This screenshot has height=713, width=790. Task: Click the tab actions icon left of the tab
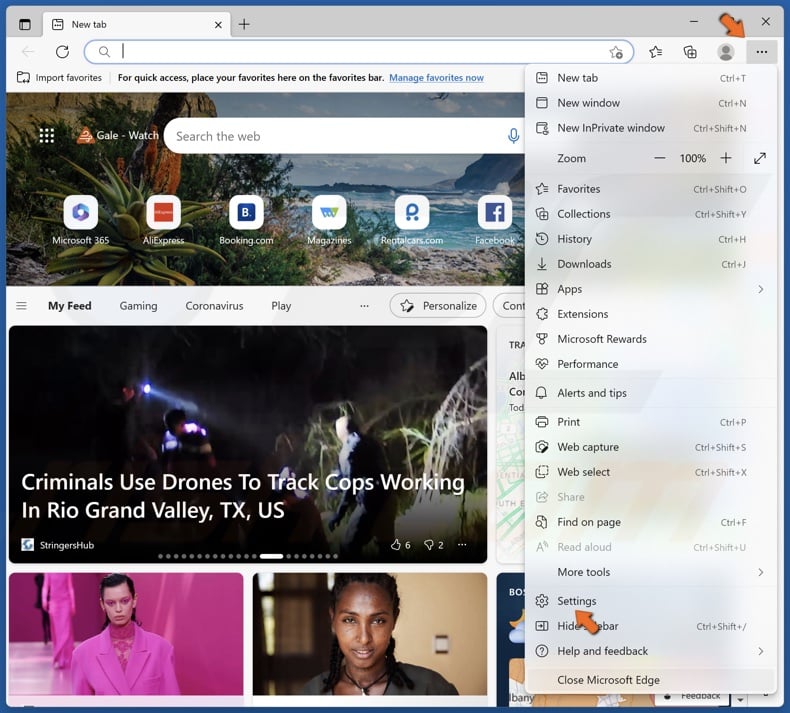pos(25,24)
